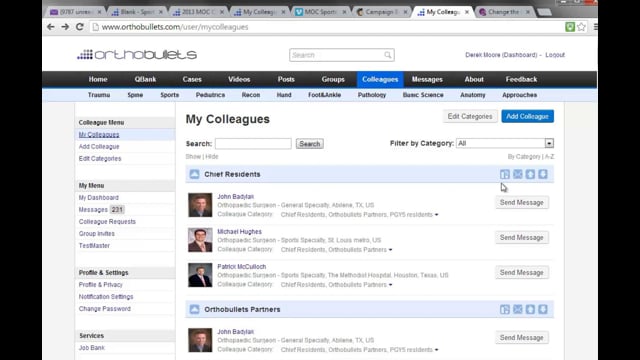Move Chief Residents category up with arrow icon
Screen dimensions: 640x360
coord(530,174)
